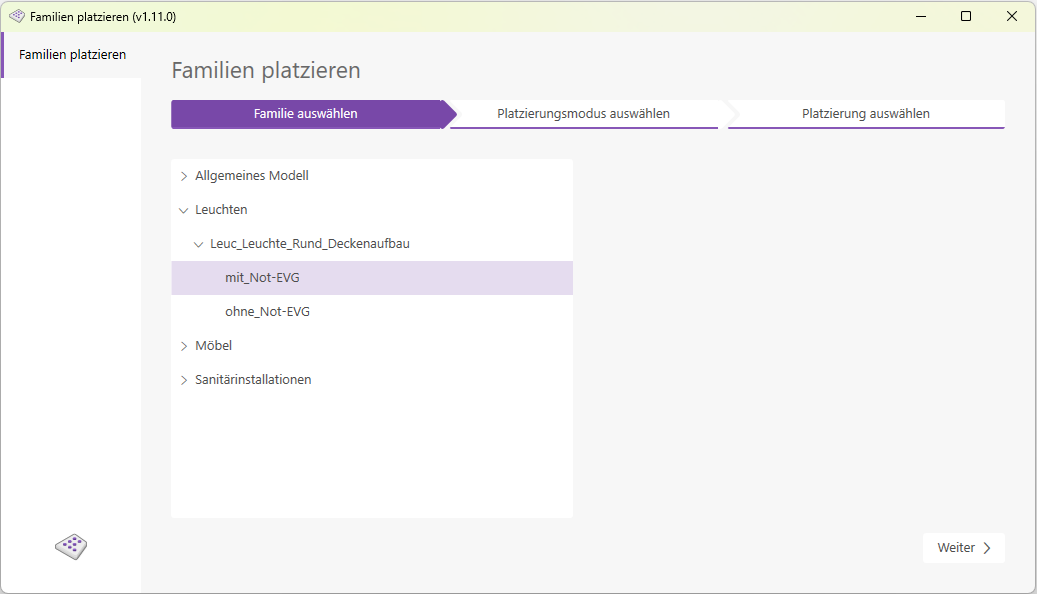The height and width of the screenshot is (594, 1037).
Task: Select the mit_Not-EVG family type
Action: click(x=261, y=277)
